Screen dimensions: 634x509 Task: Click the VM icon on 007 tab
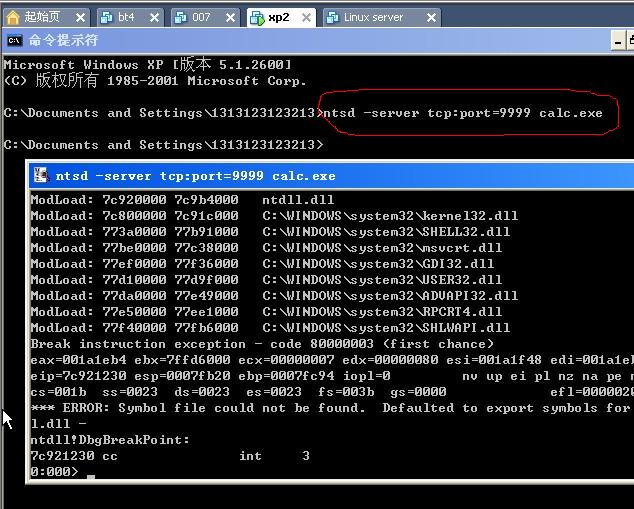tap(181, 17)
